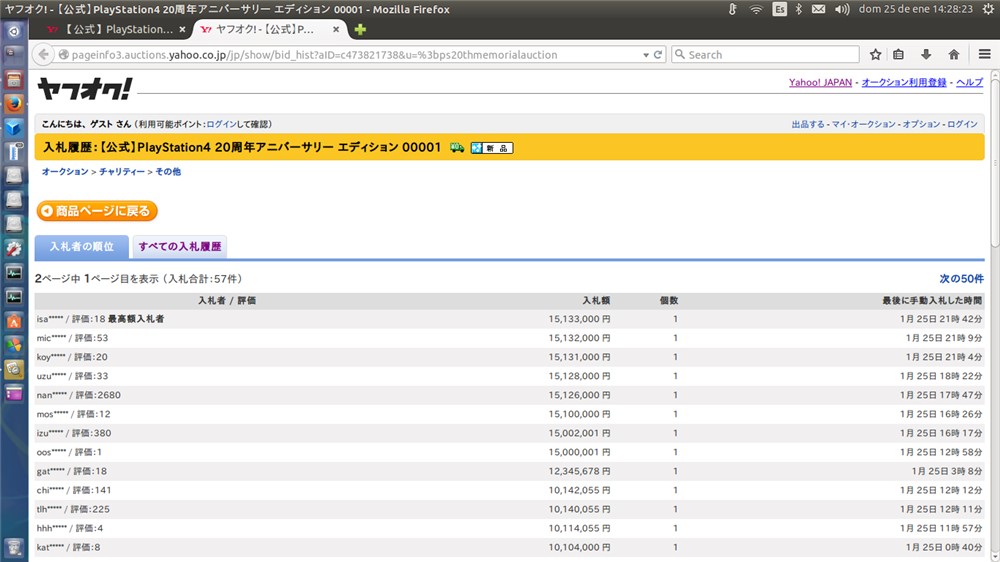Click bidder row hhh***** / 評価:4
This screenshot has height=562, width=1000.
[510, 528]
